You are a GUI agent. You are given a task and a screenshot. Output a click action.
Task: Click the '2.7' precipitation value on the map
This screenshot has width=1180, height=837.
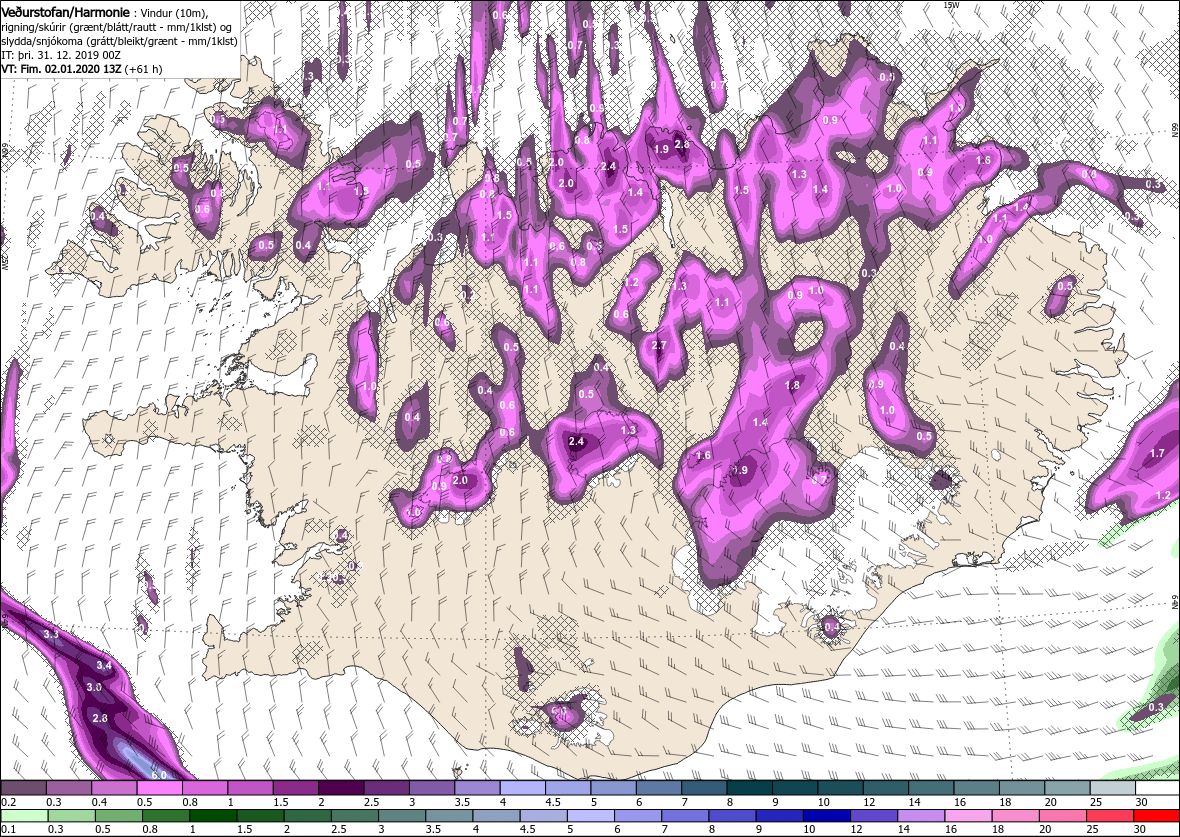pyautogui.click(x=659, y=345)
